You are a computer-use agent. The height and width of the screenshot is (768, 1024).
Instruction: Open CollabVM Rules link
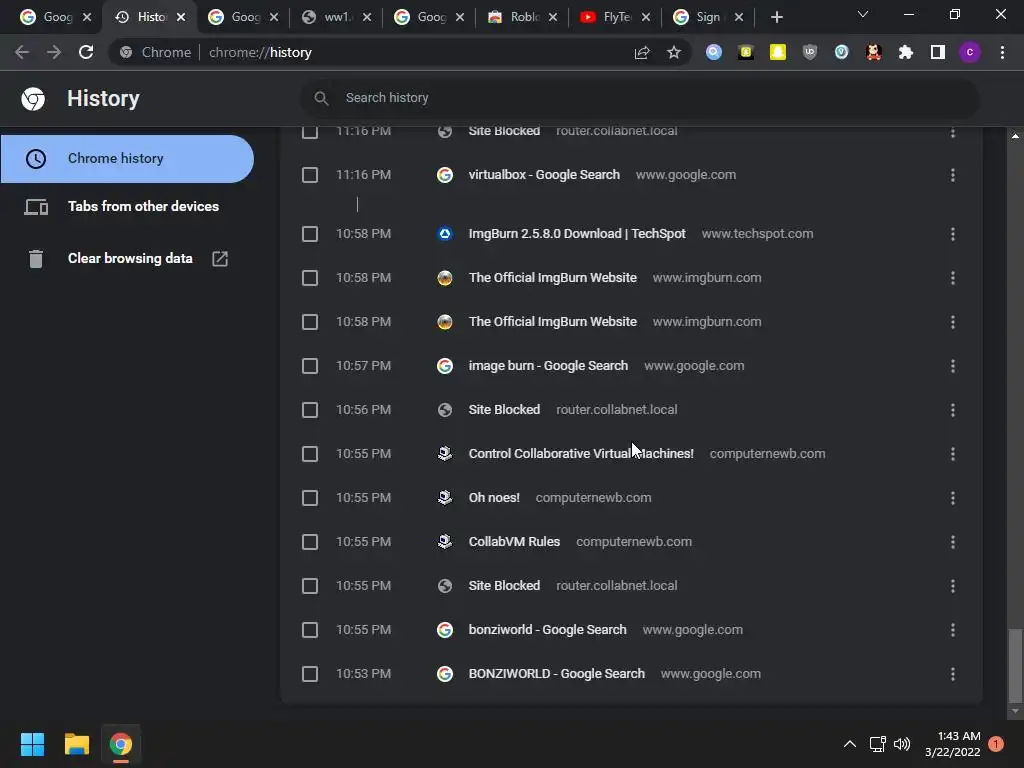point(514,542)
